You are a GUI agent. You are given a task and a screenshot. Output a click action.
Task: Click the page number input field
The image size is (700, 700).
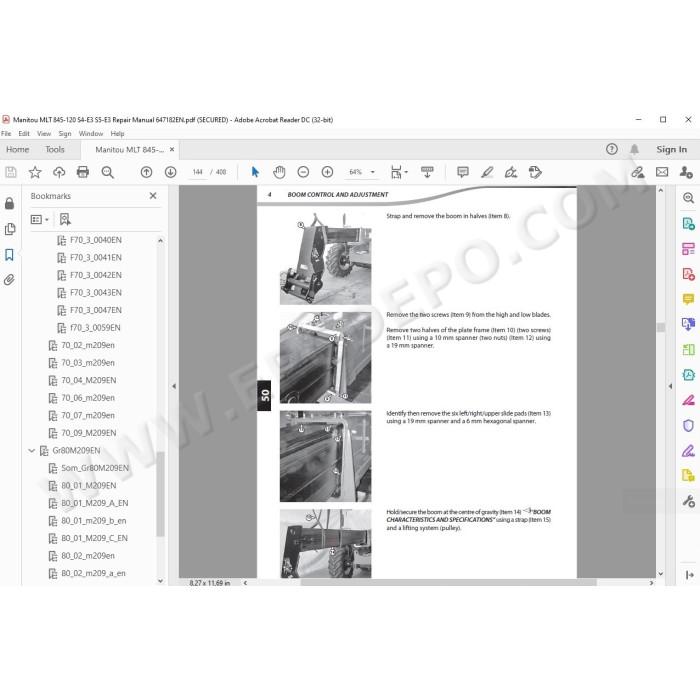(198, 172)
